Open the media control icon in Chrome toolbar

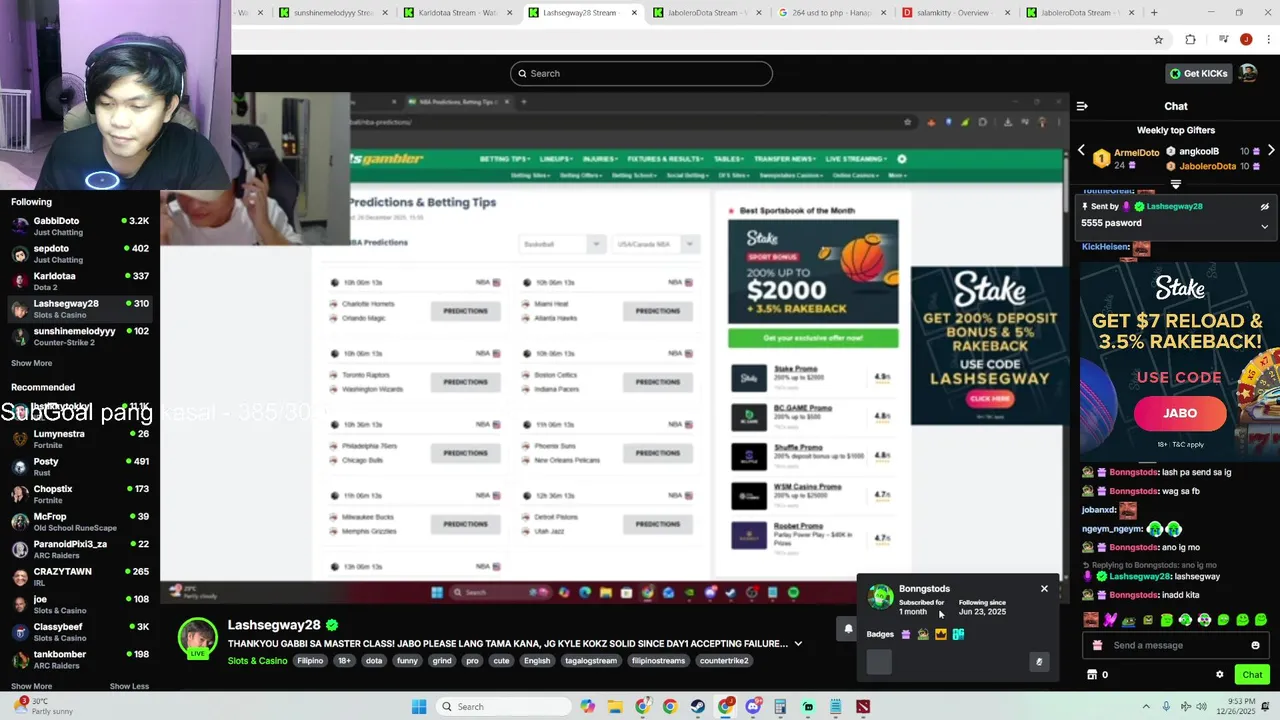1223,39
